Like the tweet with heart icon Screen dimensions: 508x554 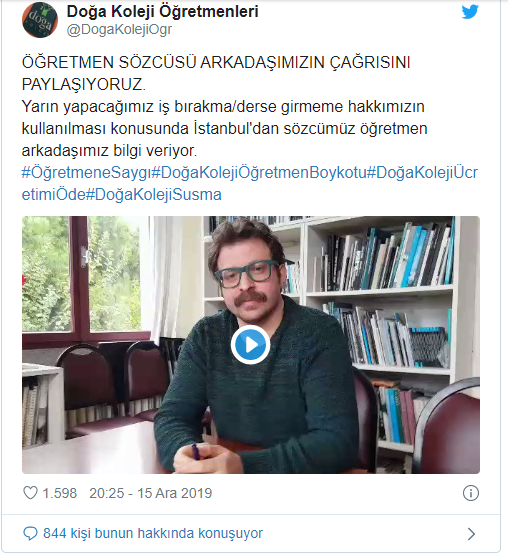(30, 493)
